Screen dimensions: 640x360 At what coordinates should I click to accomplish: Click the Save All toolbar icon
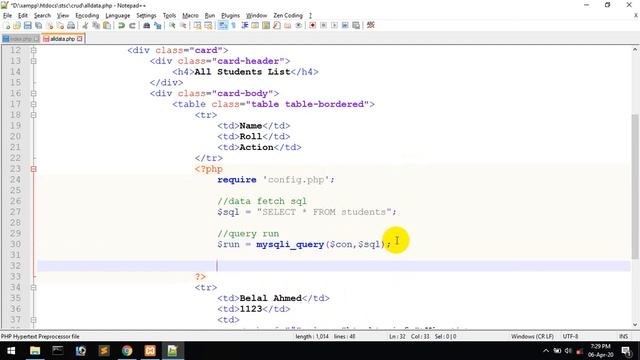38,25
